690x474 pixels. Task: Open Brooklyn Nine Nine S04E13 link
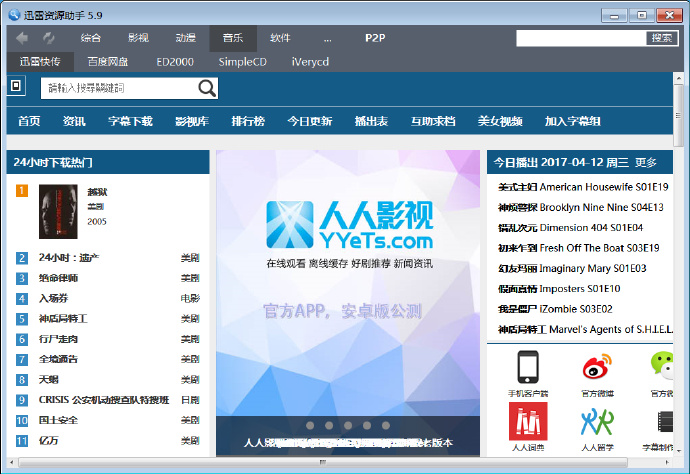click(580, 207)
